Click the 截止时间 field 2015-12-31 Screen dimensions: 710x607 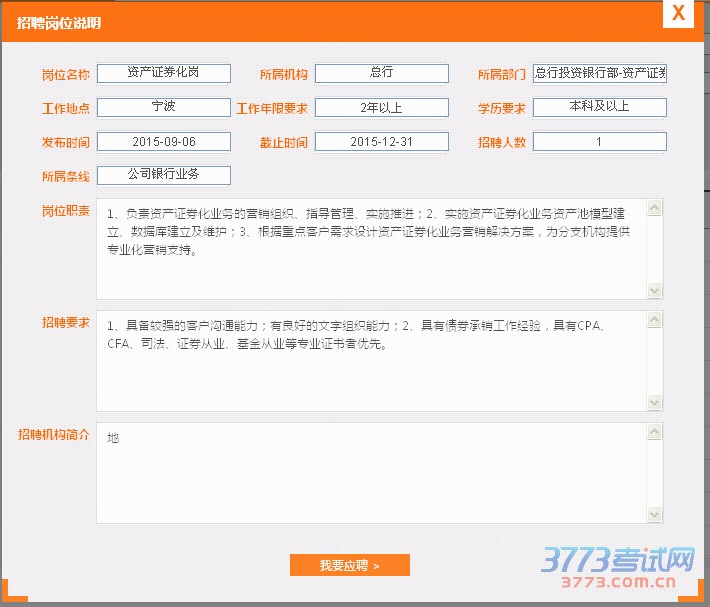point(381,142)
